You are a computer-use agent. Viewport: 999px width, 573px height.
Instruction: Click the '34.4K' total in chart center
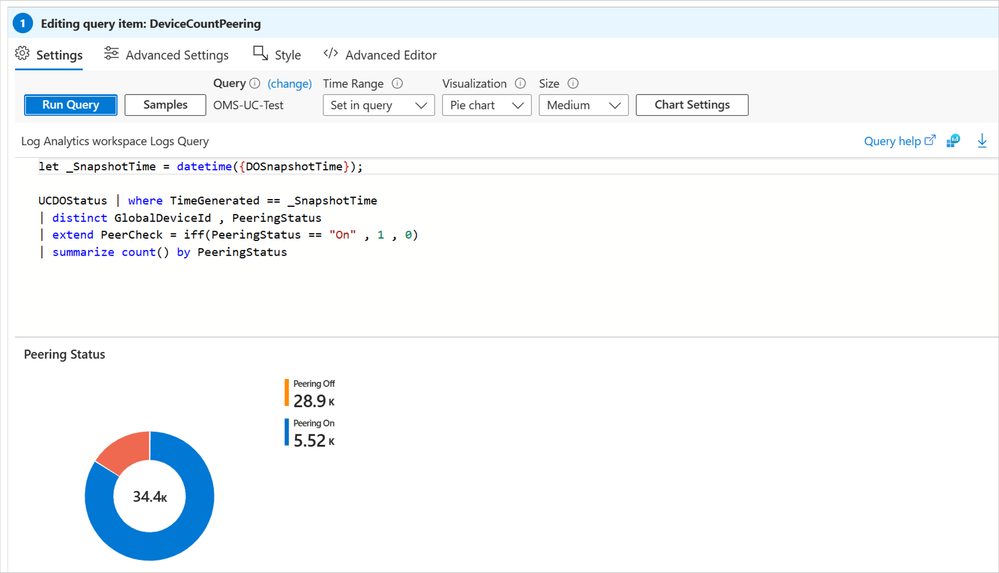(150, 497)
